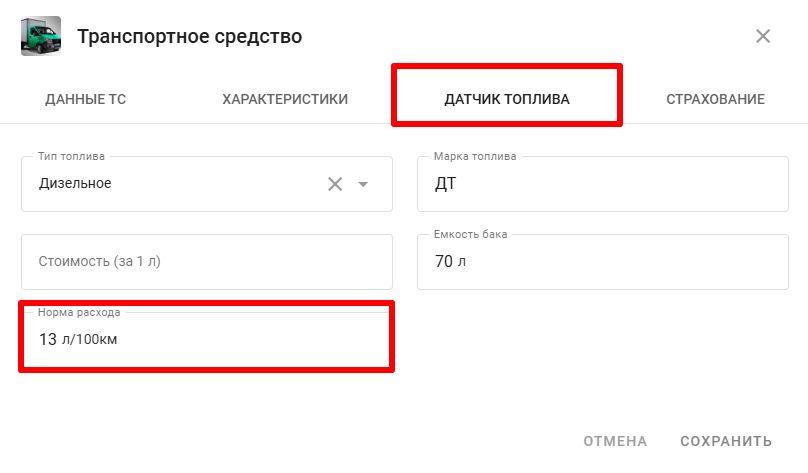Viewport: 808px width, 473px height.
Task: Open the ХАРАКТЕРИСТИКИ tab
Action: (285, 99)
